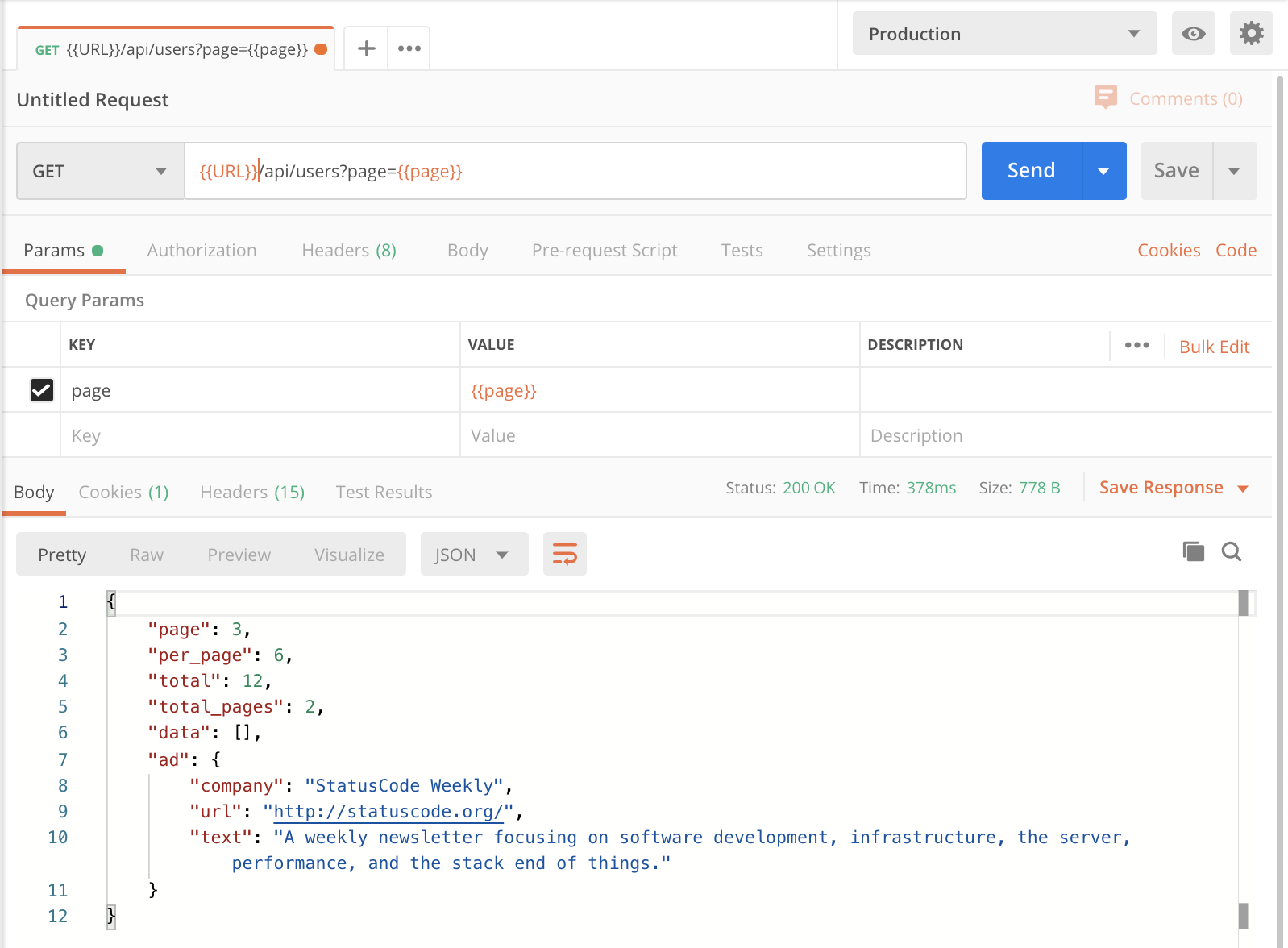Click the environment quick look eye icon

(1194, 33)
